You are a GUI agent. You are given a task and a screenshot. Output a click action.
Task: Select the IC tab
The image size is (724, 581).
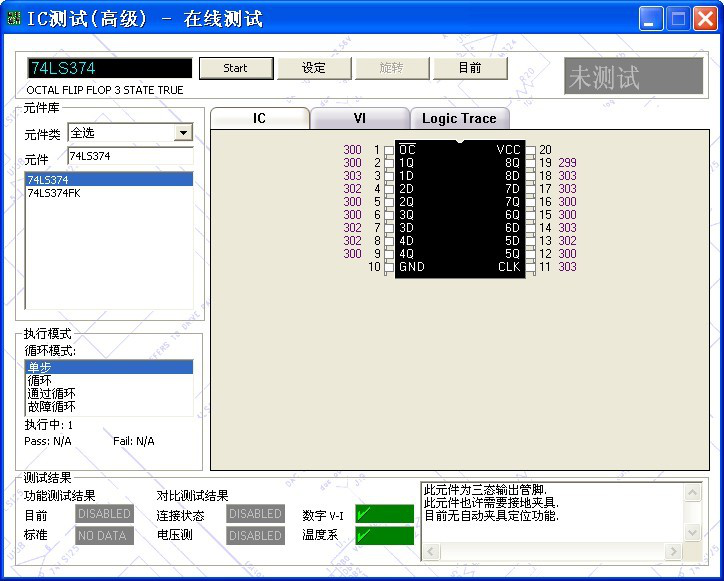tap(259, 118)
